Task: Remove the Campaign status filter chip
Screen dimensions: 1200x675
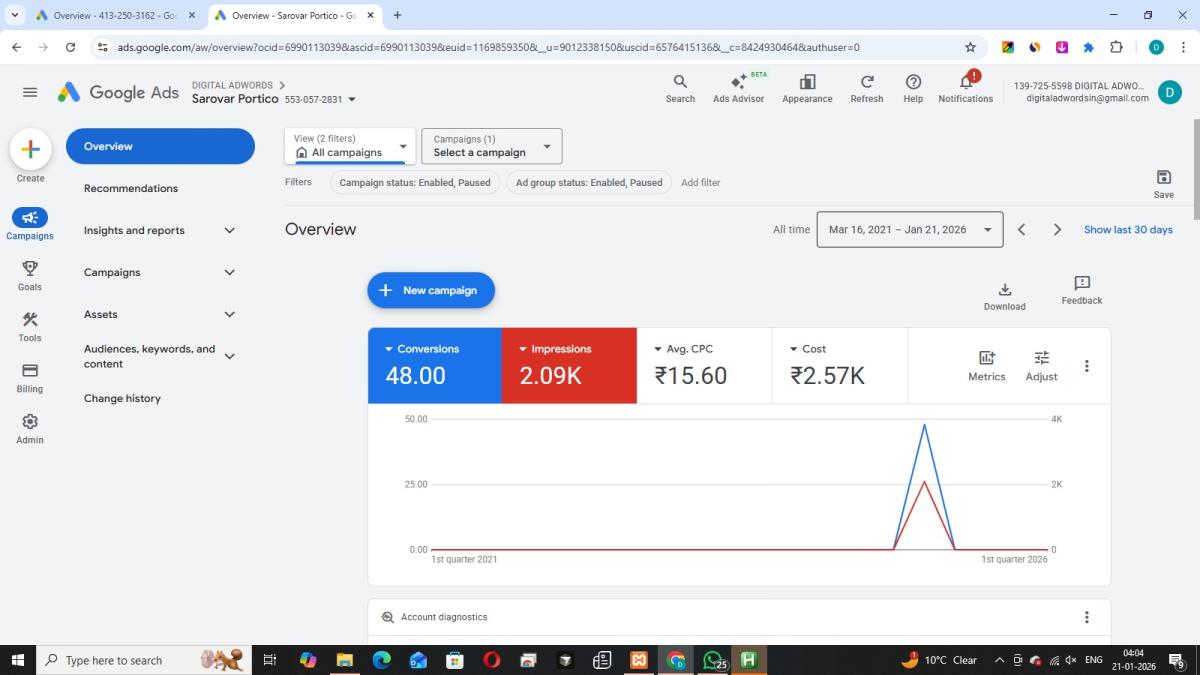Action: click(x=414, y=182)
